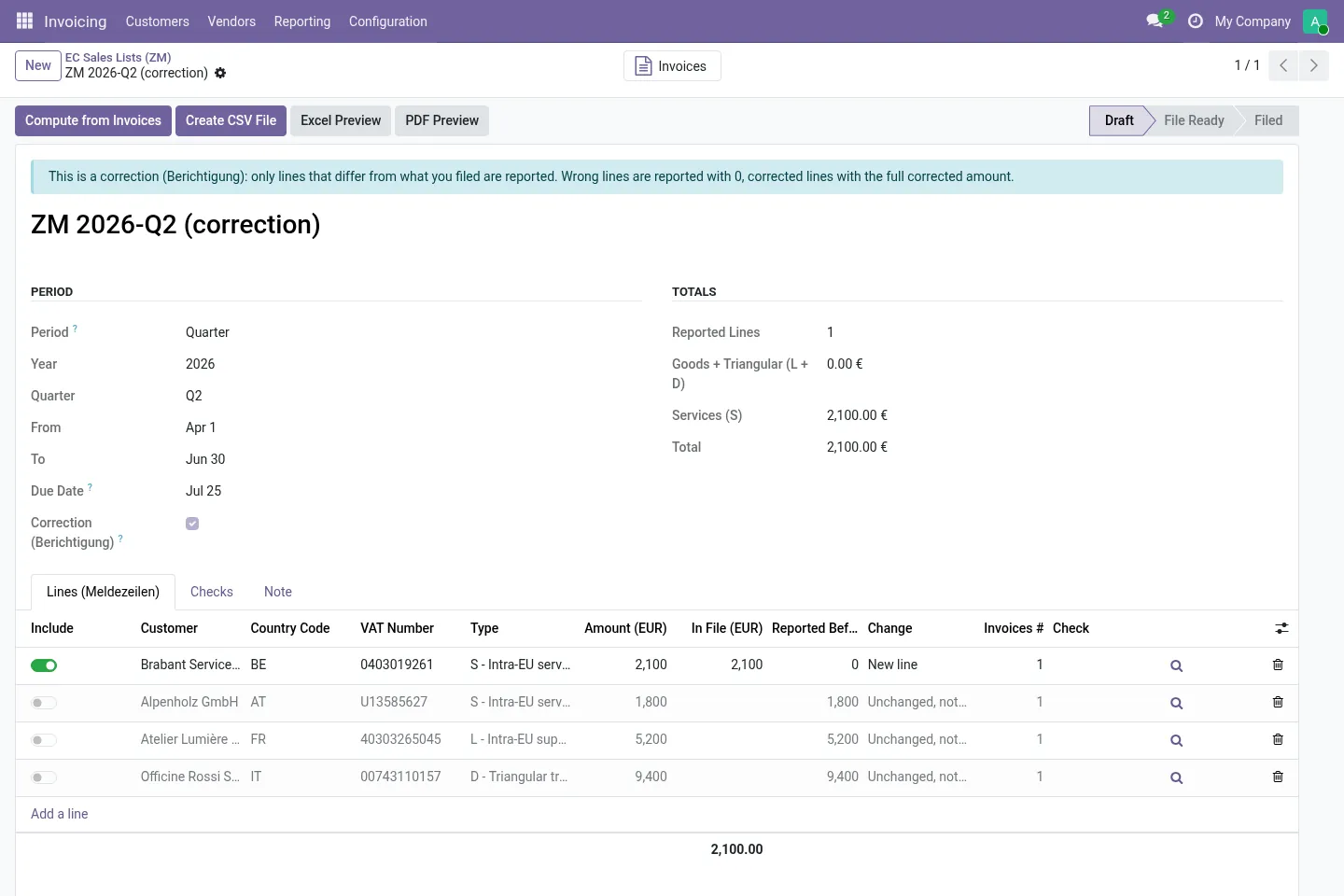
Task: Toggle Include for Officine Rossi line
Action: pos(44,777)
